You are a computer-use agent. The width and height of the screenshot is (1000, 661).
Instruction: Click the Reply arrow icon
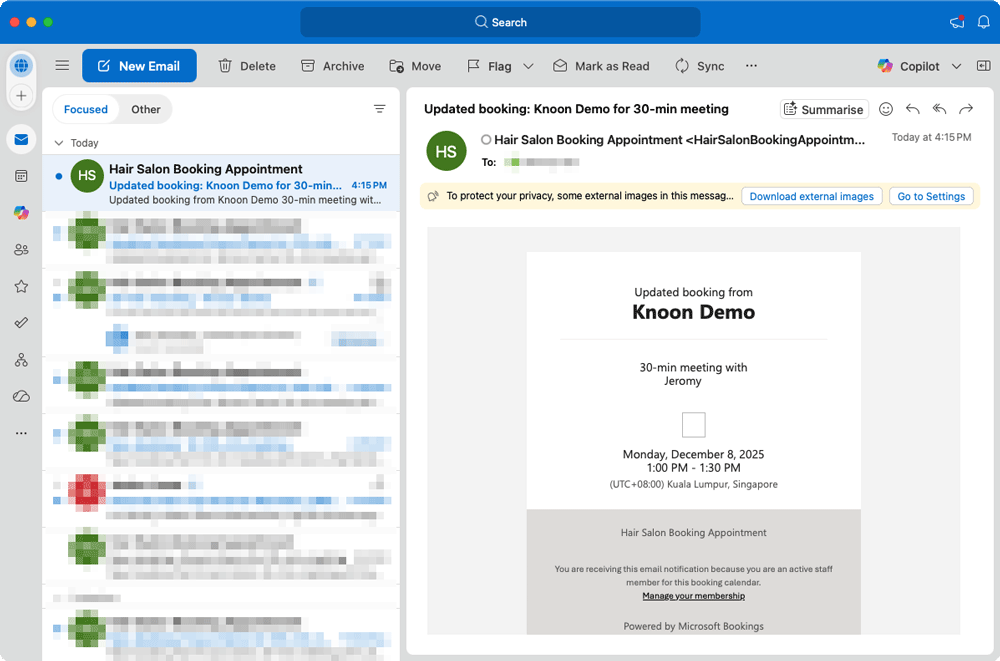click(x=912, y=109)
